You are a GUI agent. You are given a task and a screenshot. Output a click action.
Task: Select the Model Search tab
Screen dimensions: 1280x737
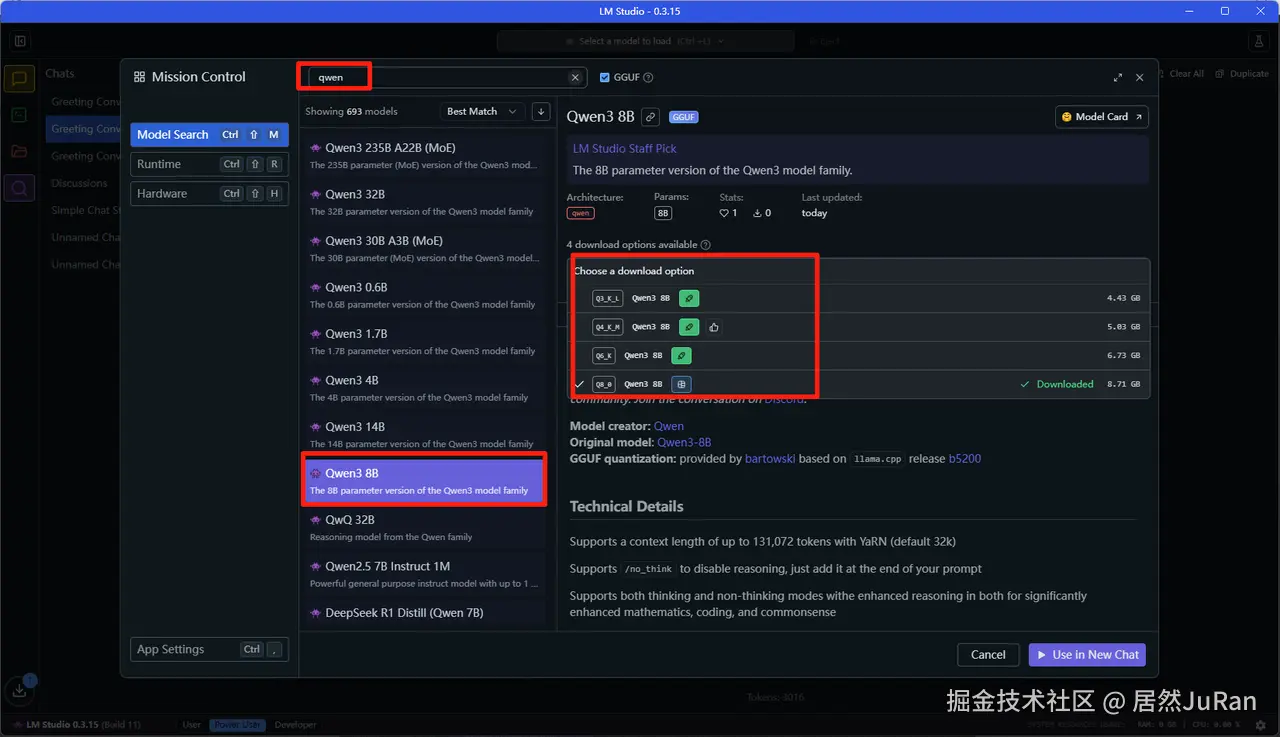tap(209, 135)
